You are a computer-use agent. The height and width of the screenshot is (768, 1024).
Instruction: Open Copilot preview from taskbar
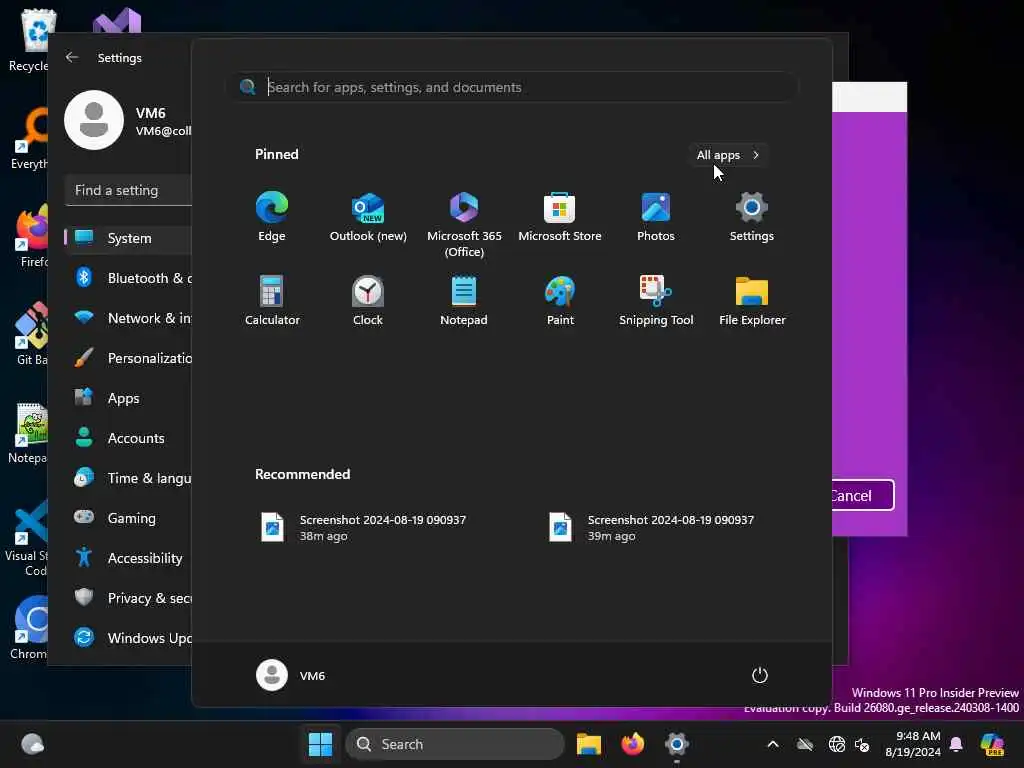point(993,744)
